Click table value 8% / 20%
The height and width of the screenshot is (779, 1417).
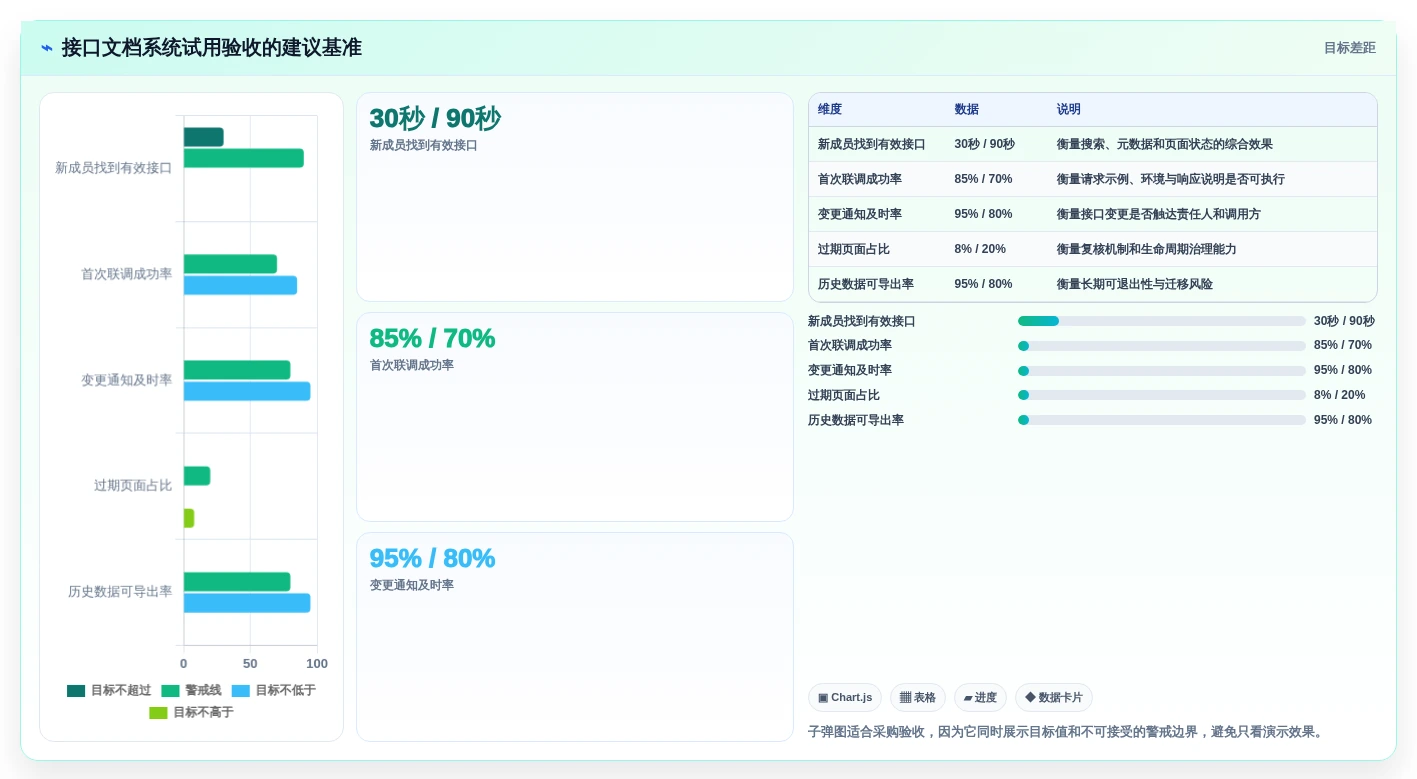pos(980,250)
